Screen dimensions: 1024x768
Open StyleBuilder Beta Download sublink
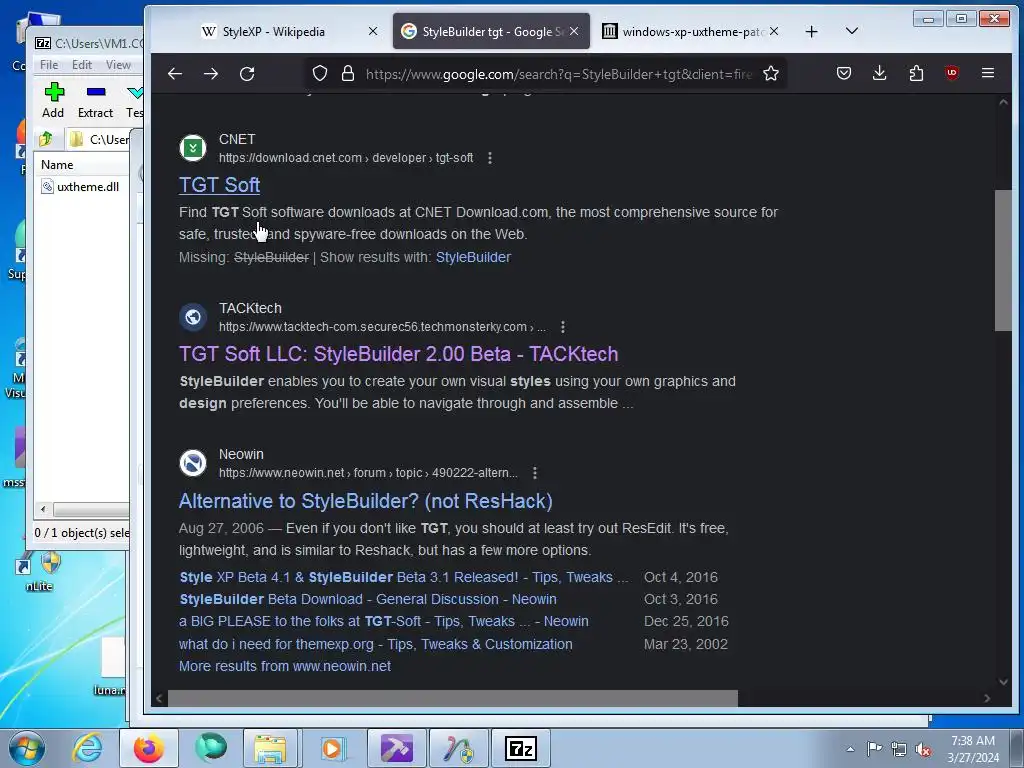click(x=368, y=600)
